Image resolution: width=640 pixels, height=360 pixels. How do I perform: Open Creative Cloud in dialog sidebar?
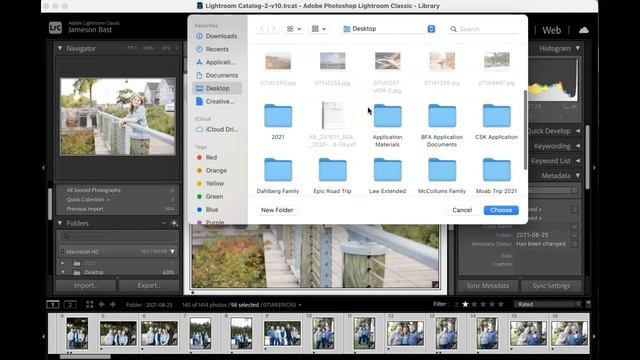(x=217, y=101)
